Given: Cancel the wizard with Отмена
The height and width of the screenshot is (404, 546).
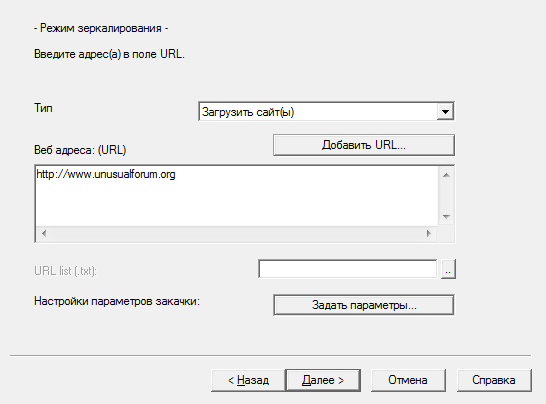Looking at the screenshot, I should (408, 380).
